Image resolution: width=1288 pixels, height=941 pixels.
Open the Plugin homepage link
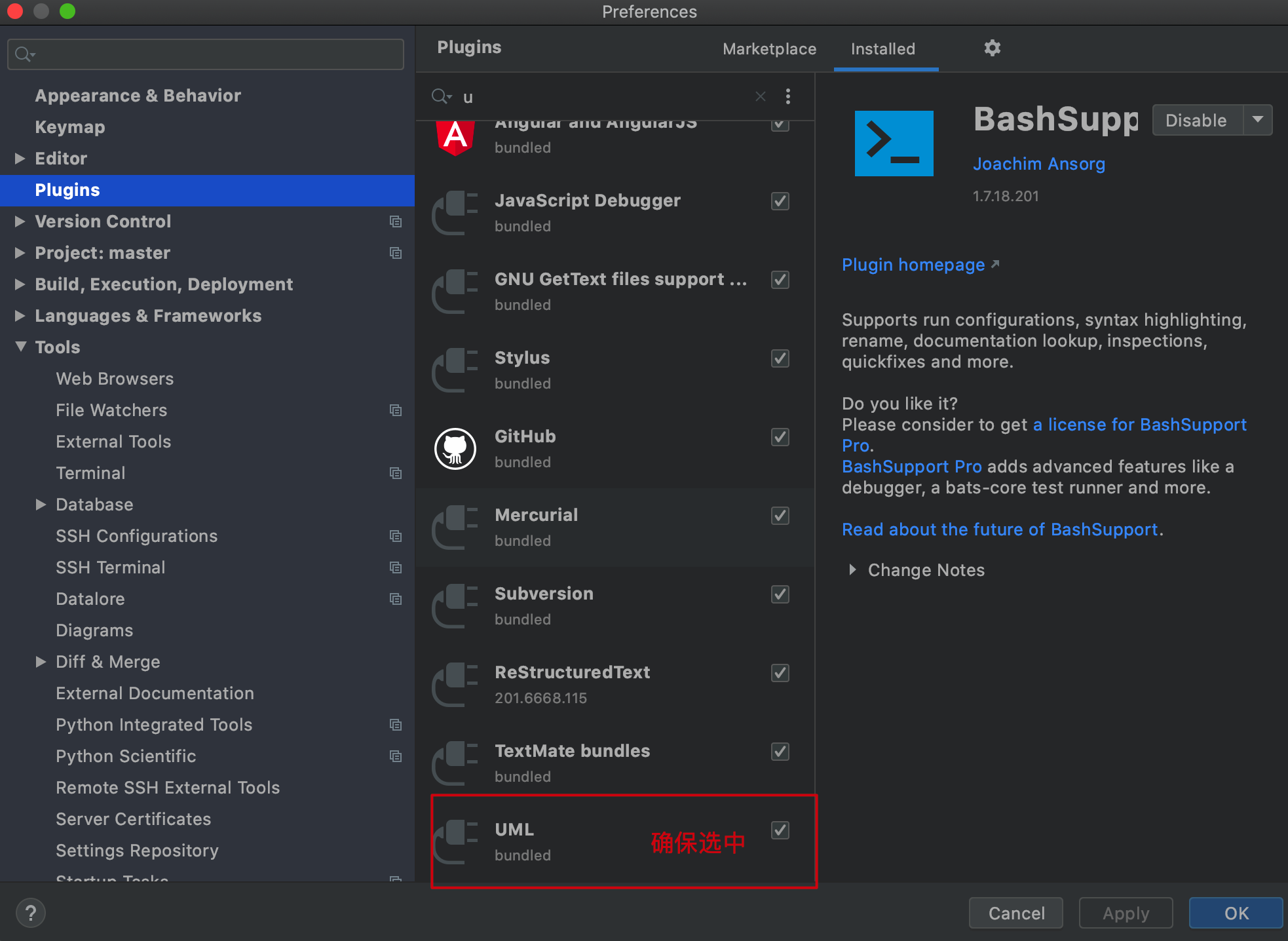[920, 265]
